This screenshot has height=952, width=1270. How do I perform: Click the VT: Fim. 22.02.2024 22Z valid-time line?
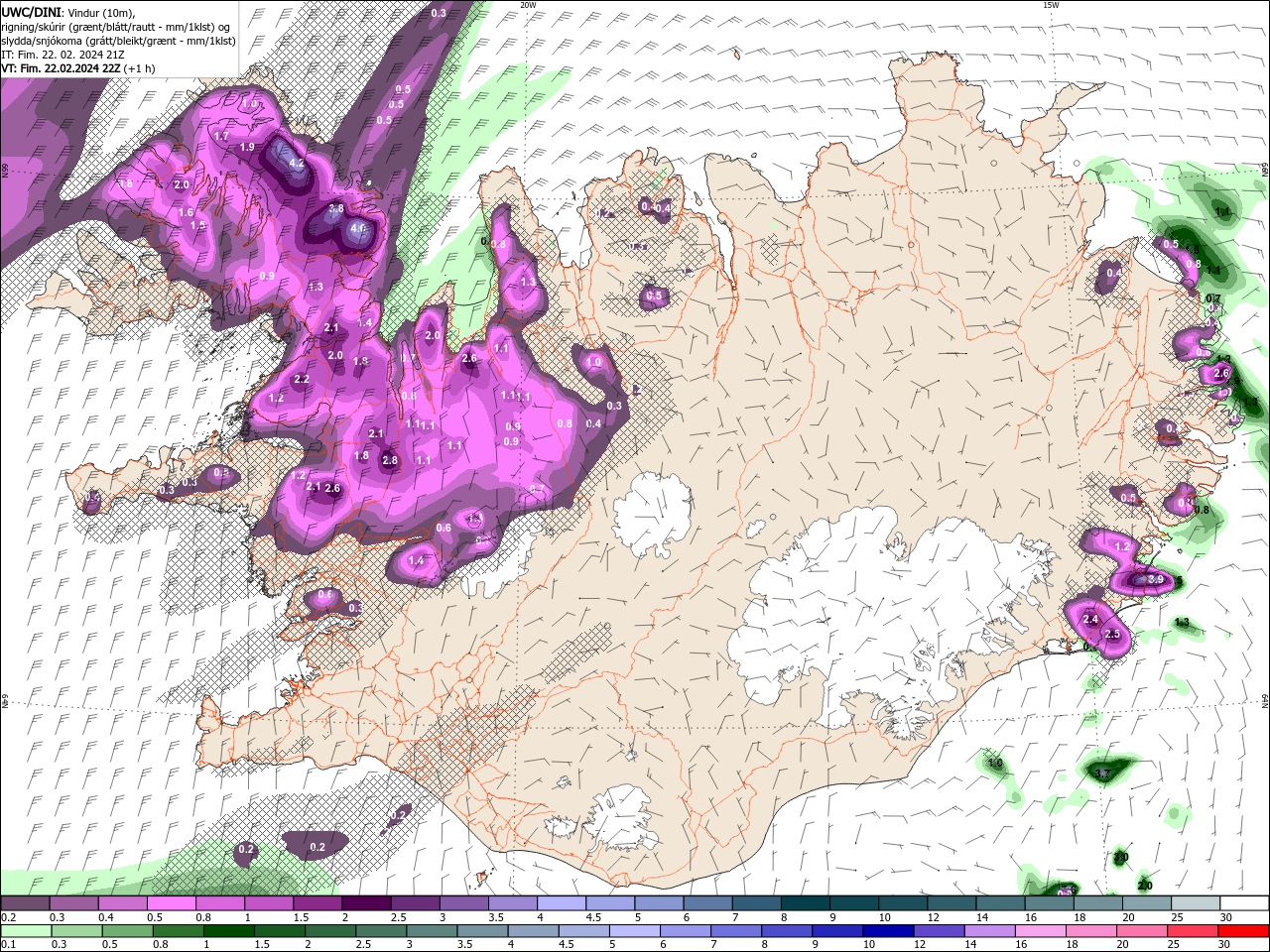tap(78, 68)
